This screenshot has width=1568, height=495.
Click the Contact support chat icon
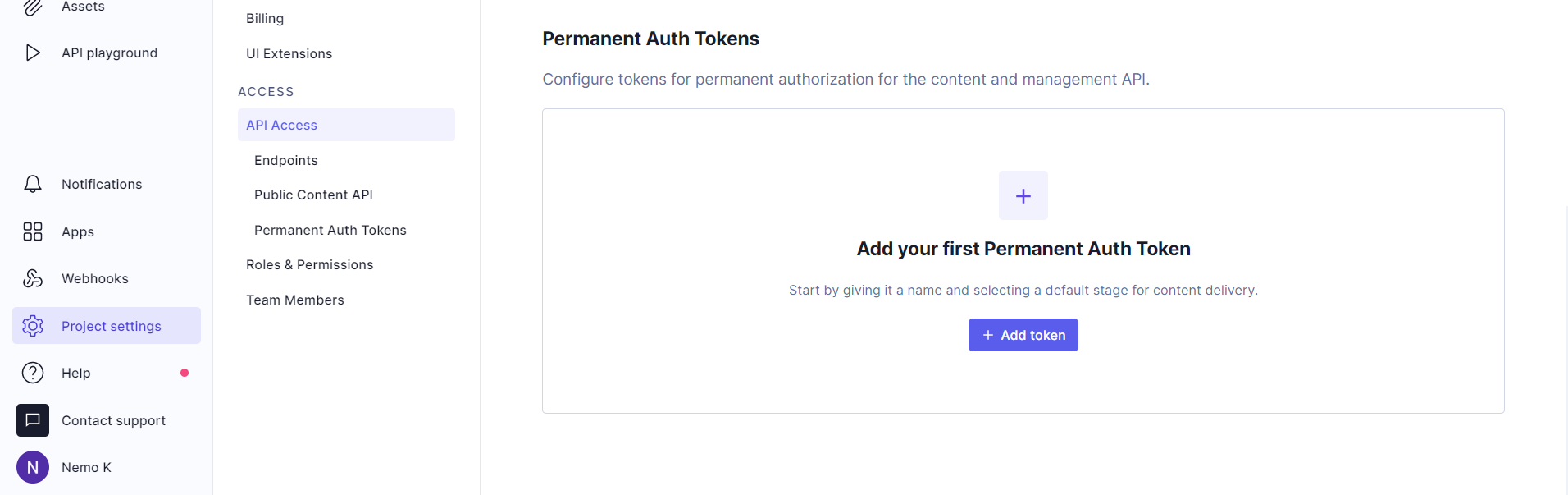(33, 420)
